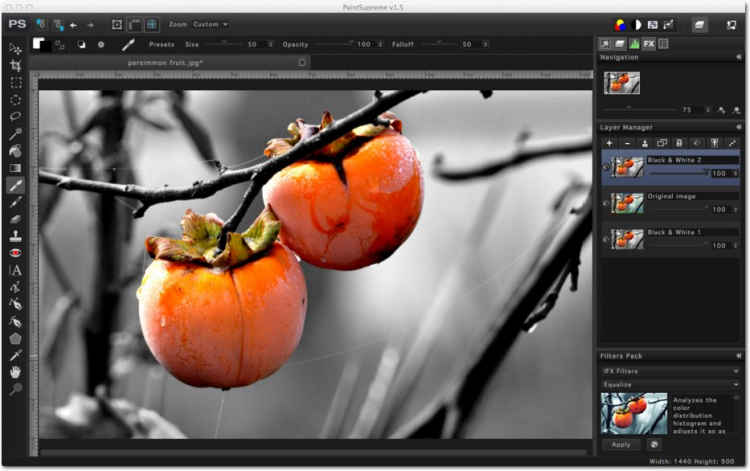Hide the Original image layer

pos(605,204)
